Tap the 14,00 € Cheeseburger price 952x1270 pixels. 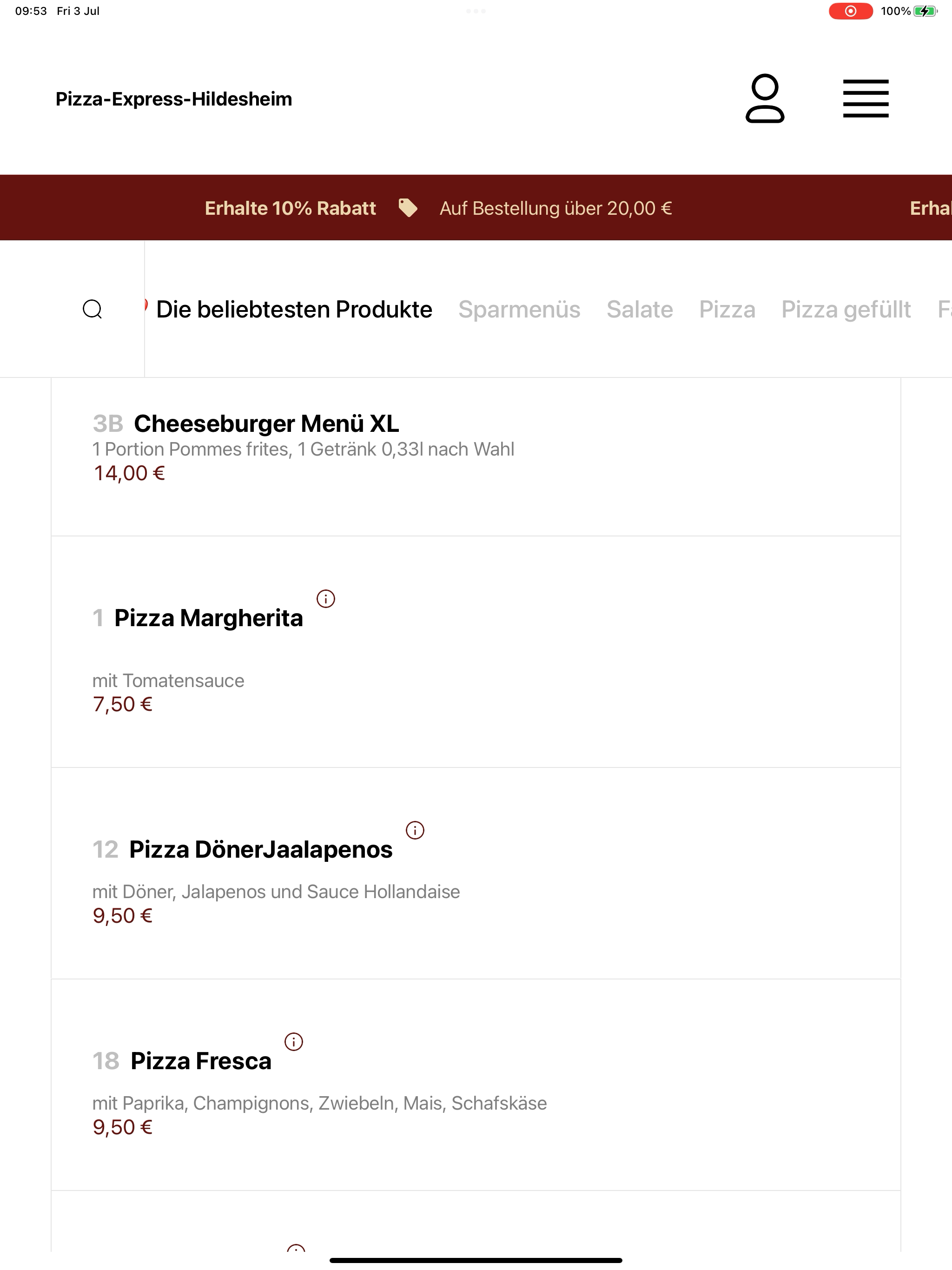point(129,473)
